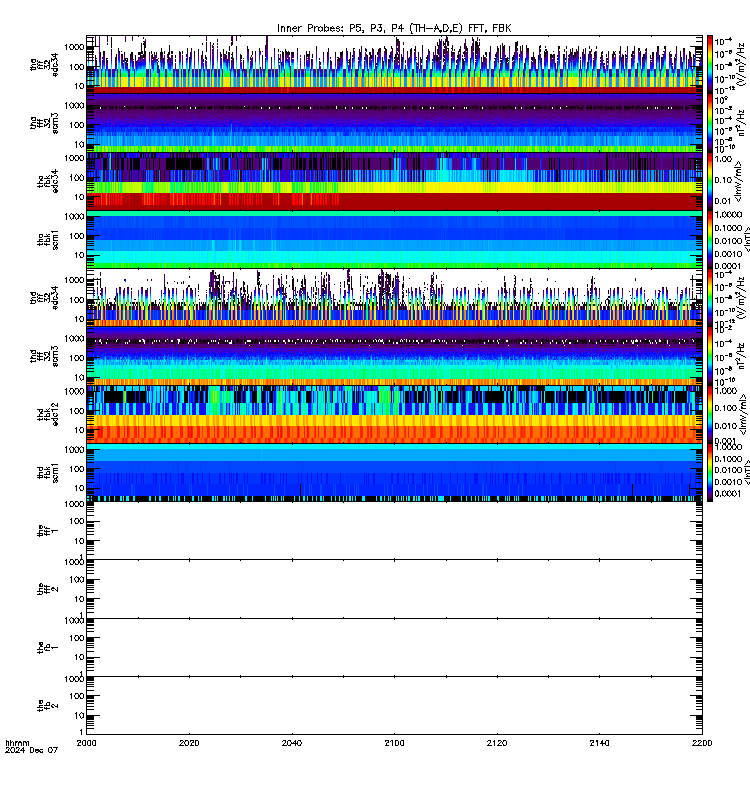This screenshot has width=750, height=800.
Task: Click the 'tha fff 32 edc34' panel label
Action: point(44,64)
